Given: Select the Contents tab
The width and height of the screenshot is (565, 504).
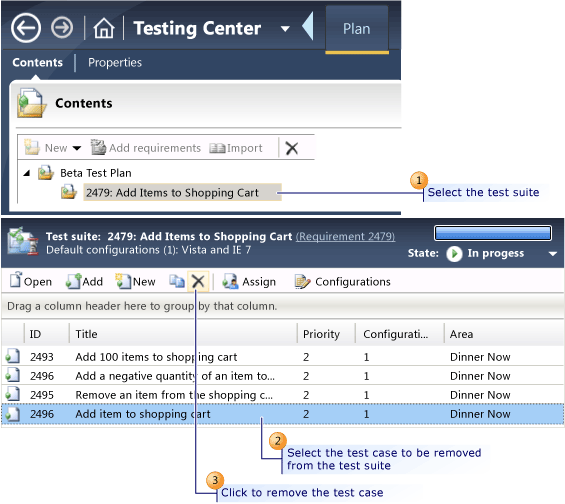Looking at the screenshot, I should tap(37, 62).
